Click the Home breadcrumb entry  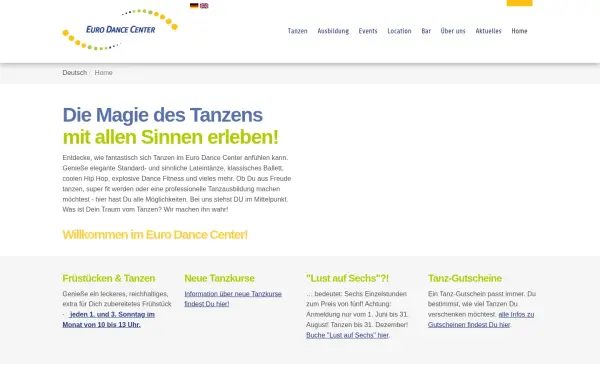(103, 73)
